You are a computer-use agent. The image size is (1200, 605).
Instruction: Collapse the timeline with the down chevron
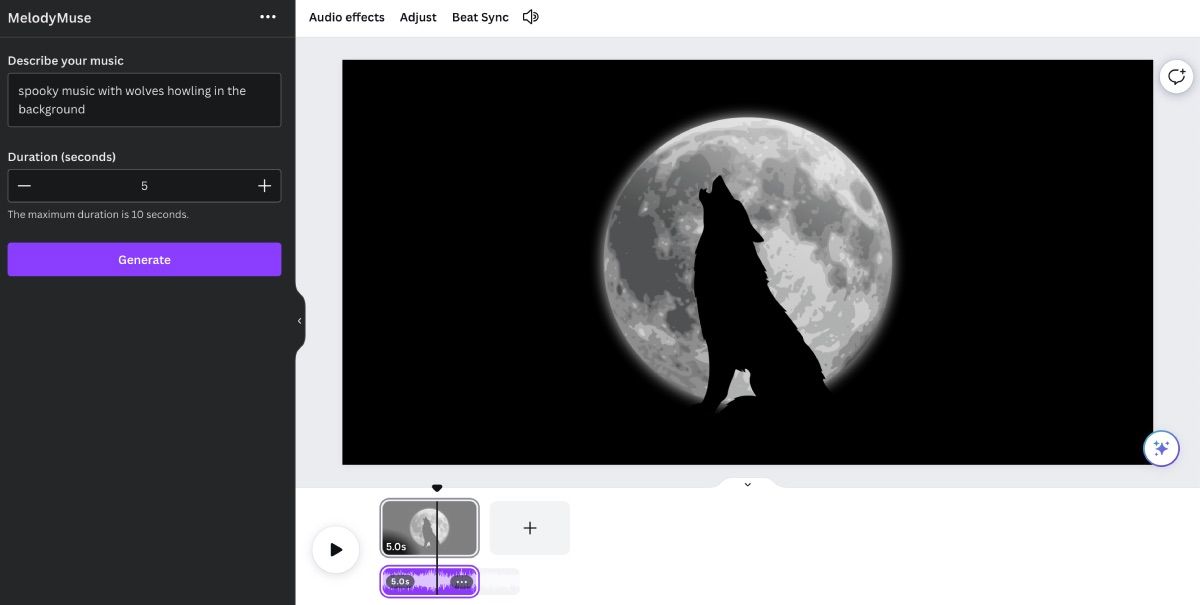point(747,483)
